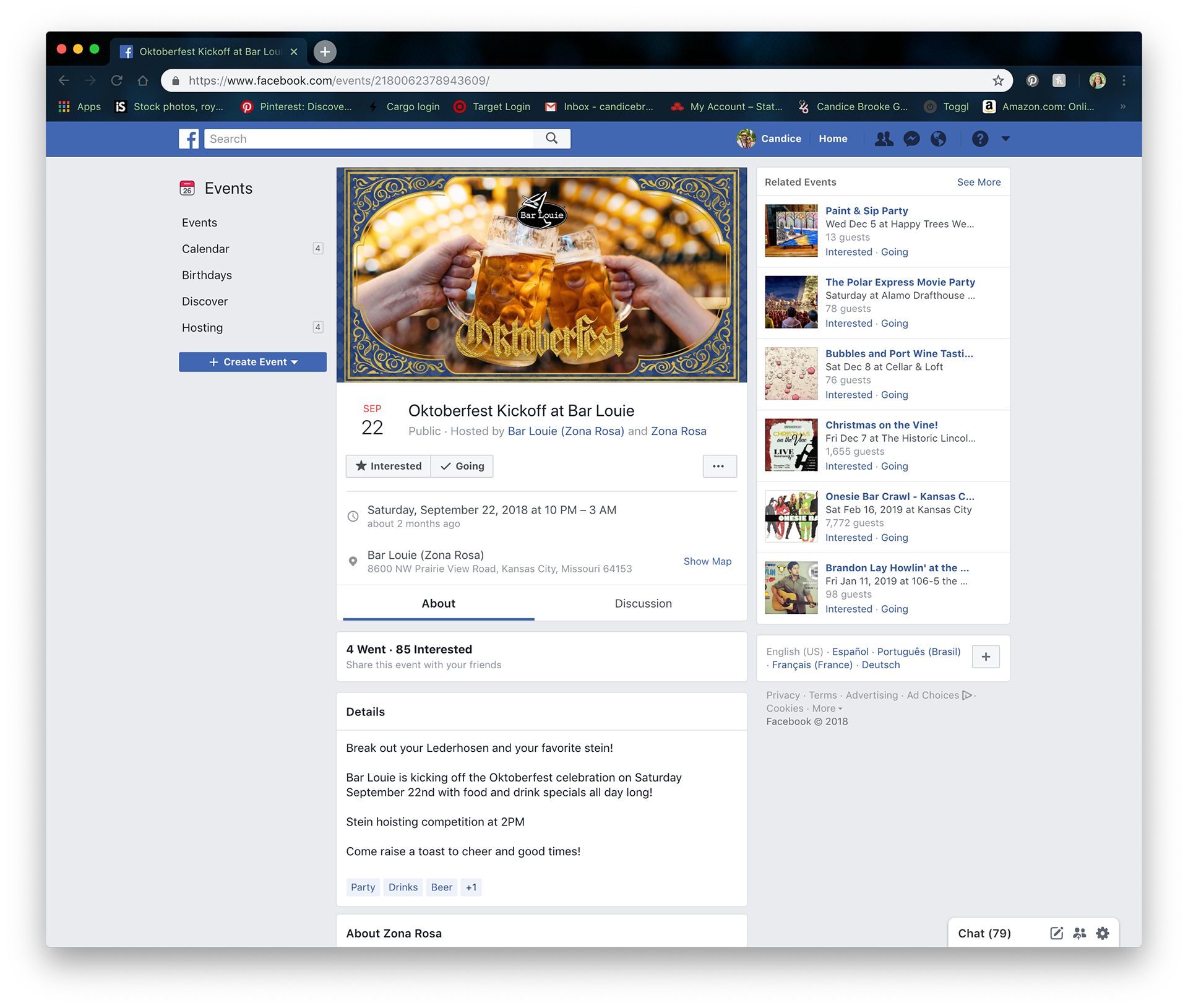Click the Beer tag
The width and height of the screenshot is (1188, 1008).
pyautogui.click(x=442, y=887)
